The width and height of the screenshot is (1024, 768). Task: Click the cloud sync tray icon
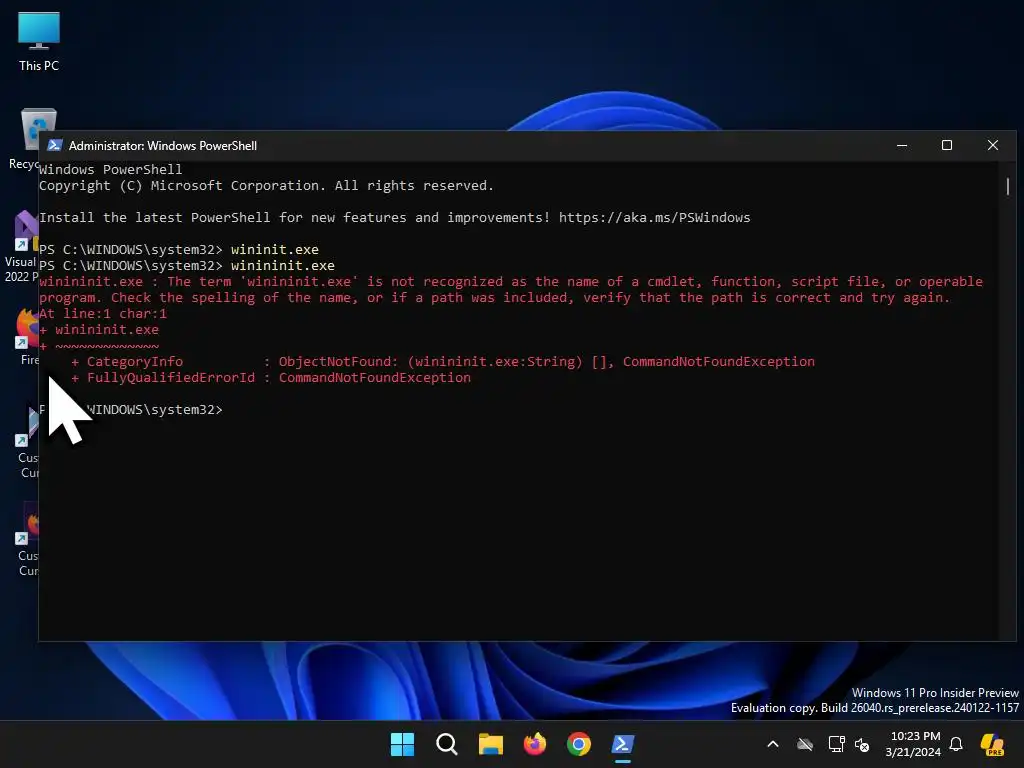point(805,744)
